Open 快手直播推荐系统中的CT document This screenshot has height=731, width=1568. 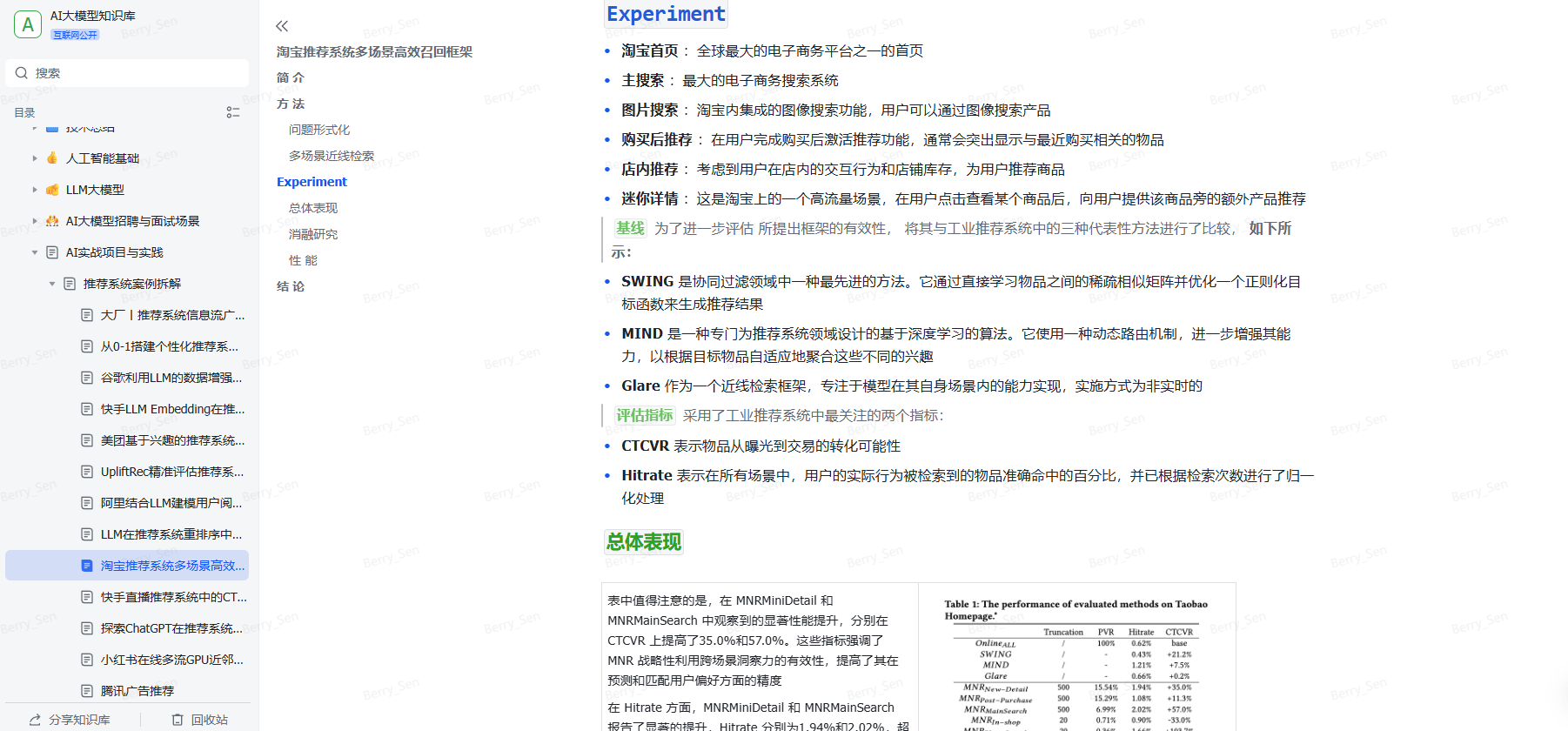[174, 597]
